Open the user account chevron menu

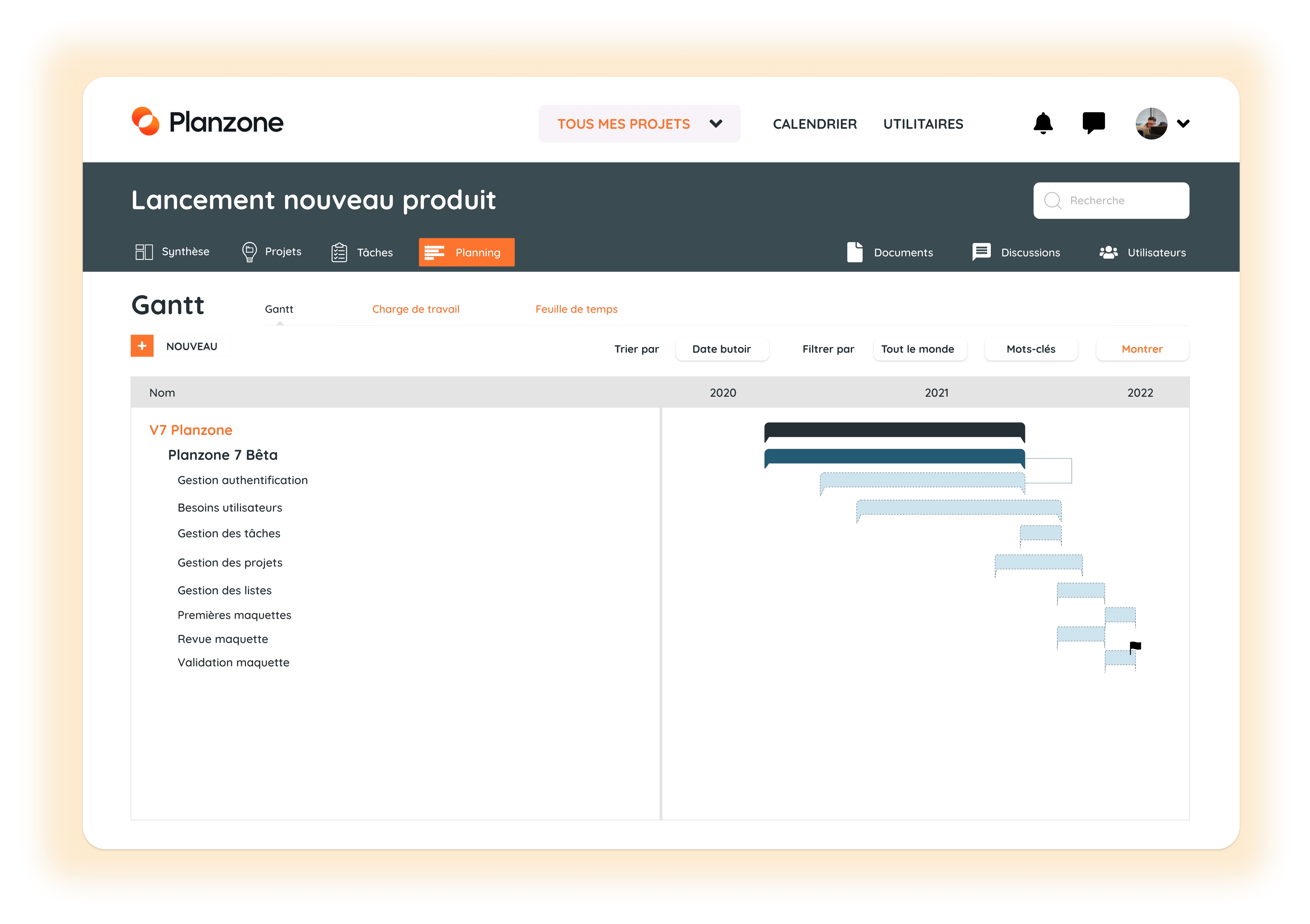point(1183,123)
